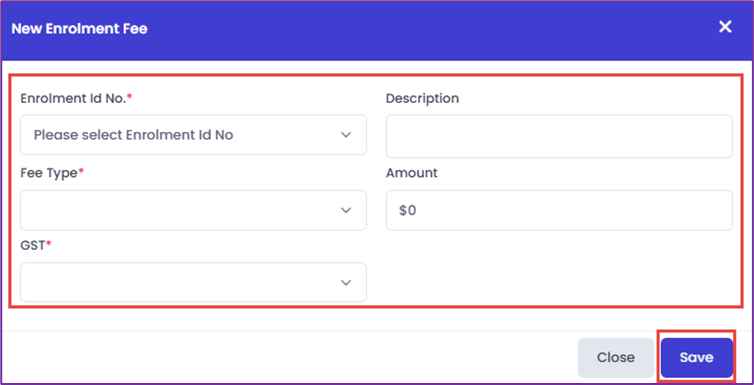Click the Amount label
The width and height of the screenshot is (754, 385).
pyautogui.click(x=412, y=173)
